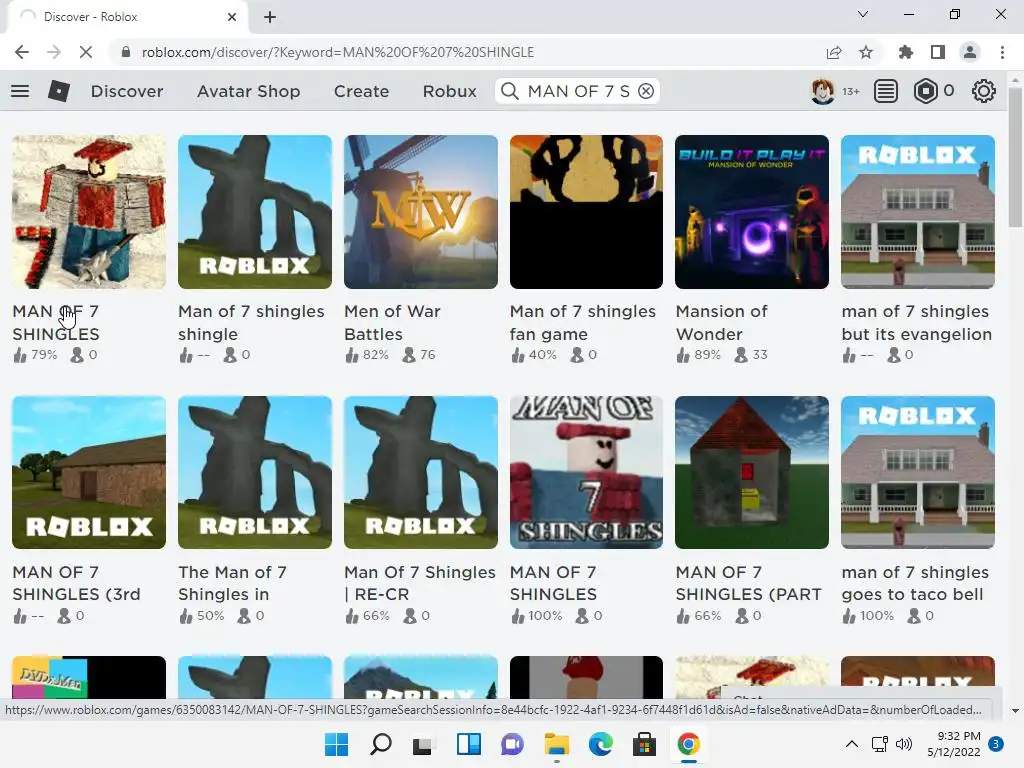Open Windows taskbar search
1024x768 pixels.
coord(381,744)
